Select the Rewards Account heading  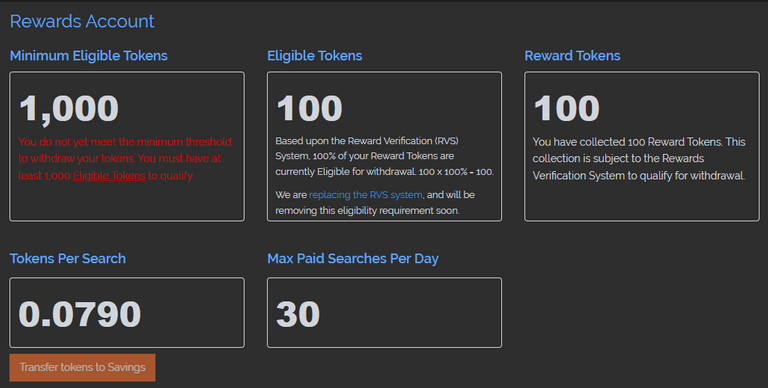coord(82,21)
